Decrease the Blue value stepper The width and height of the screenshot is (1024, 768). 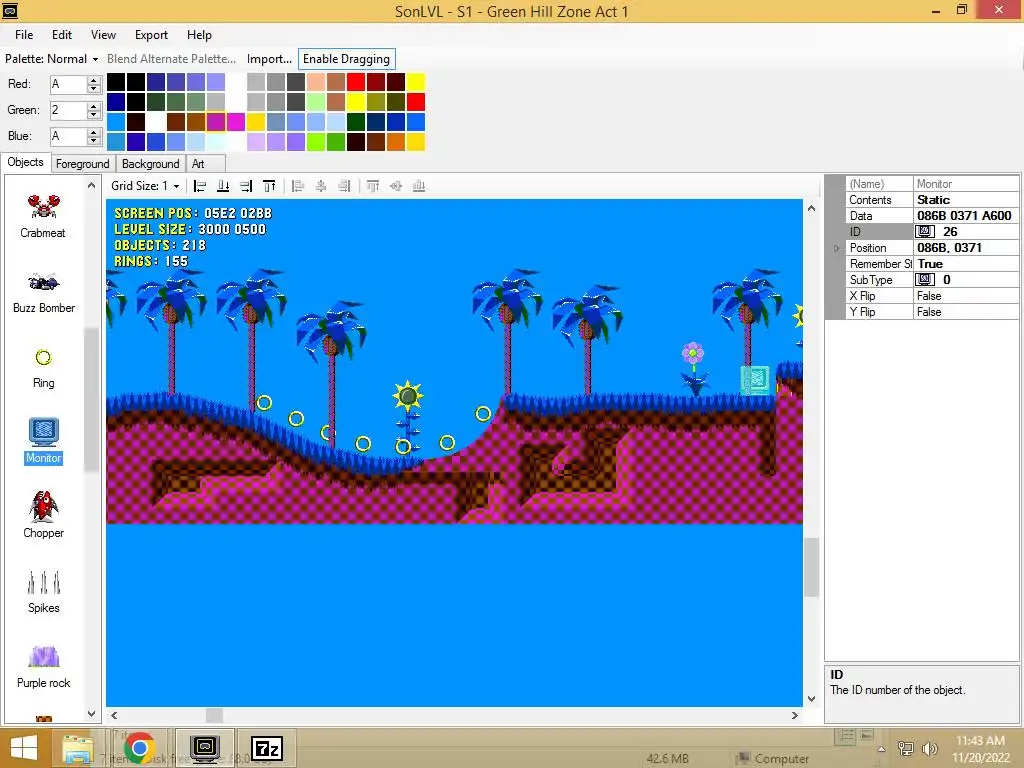tap(94, 140)
